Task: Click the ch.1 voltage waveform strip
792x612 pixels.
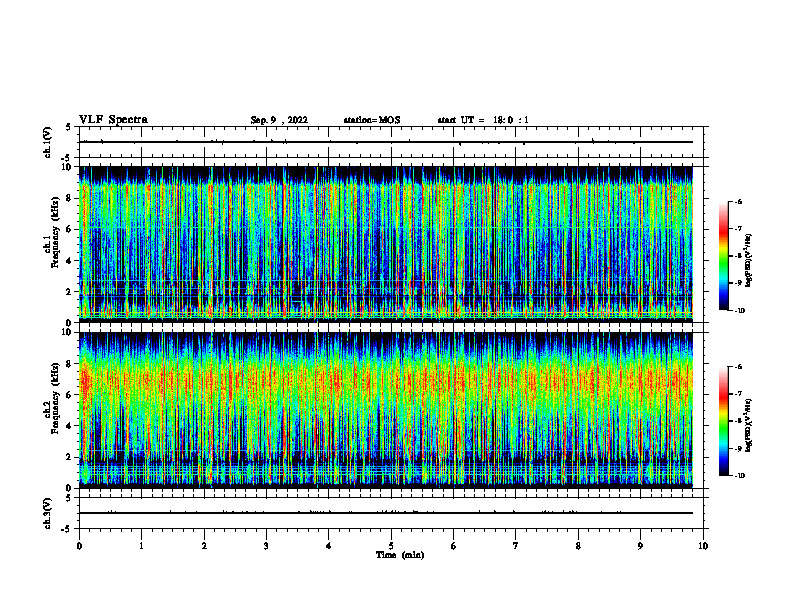Action: 391,142
